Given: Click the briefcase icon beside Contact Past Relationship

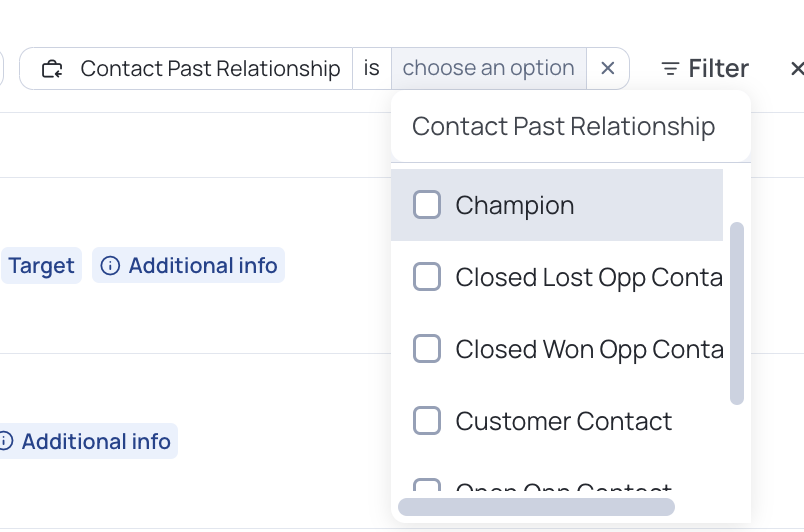Looking at the screenshot, I should 52,69.
